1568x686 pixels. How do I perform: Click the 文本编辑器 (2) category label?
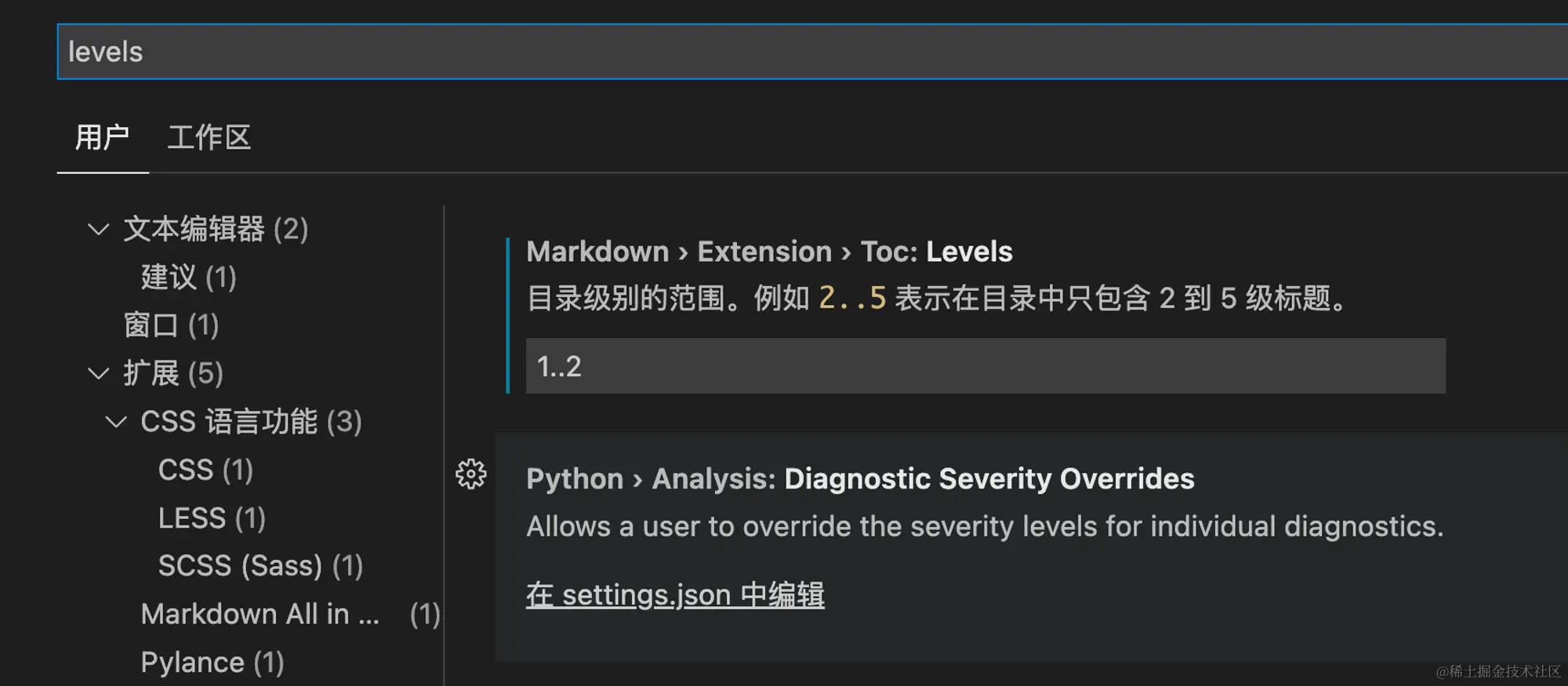[x=216, y=230]
